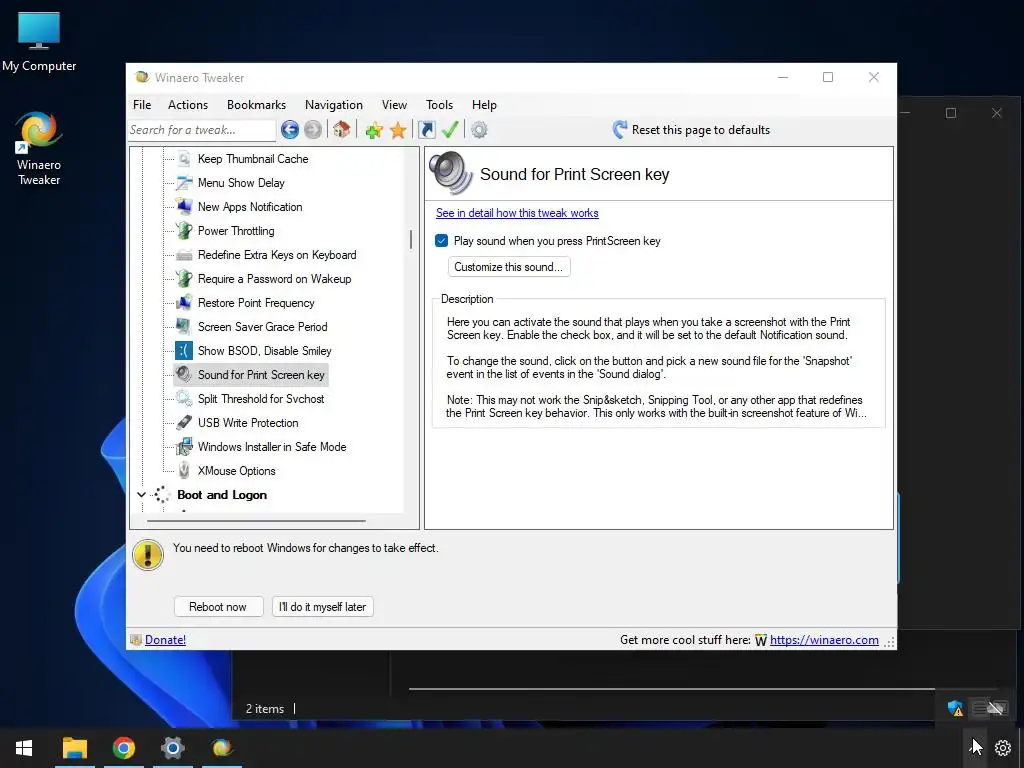Select the Power Throttling entry
The height and width of the screenshot is (768, 1024).
pos(236,231)
